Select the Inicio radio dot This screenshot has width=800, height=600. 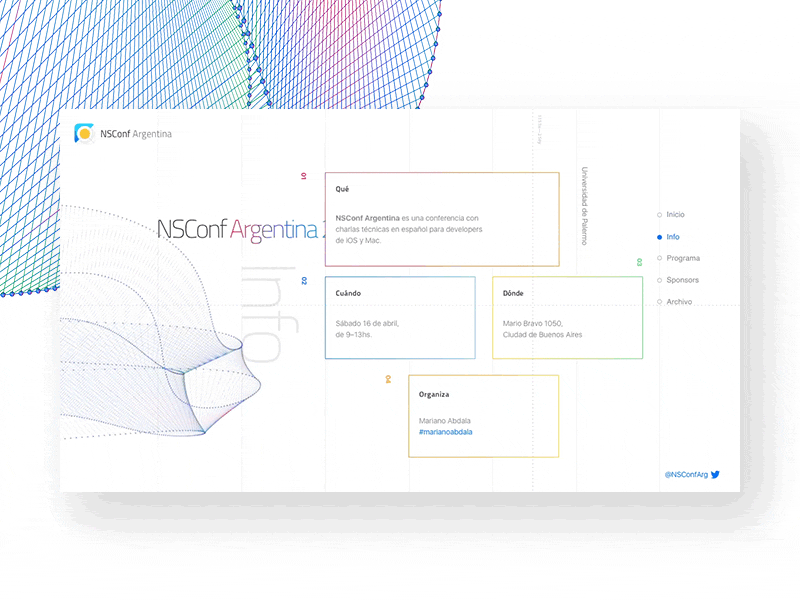coord(659,215)
